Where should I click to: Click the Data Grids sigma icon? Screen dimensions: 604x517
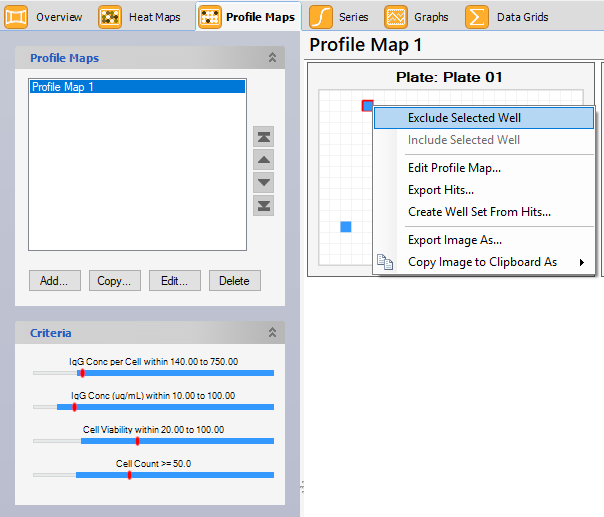coord(476,17)
